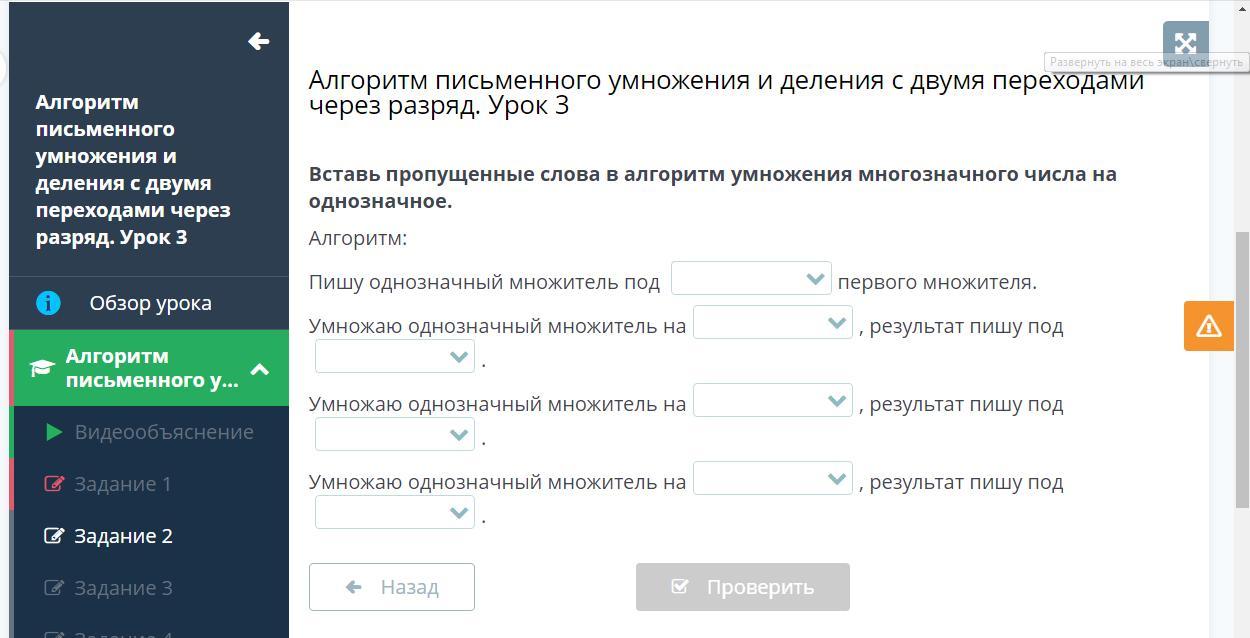Click the blue info icon beside Обзор урока

[x=48, y=303]
